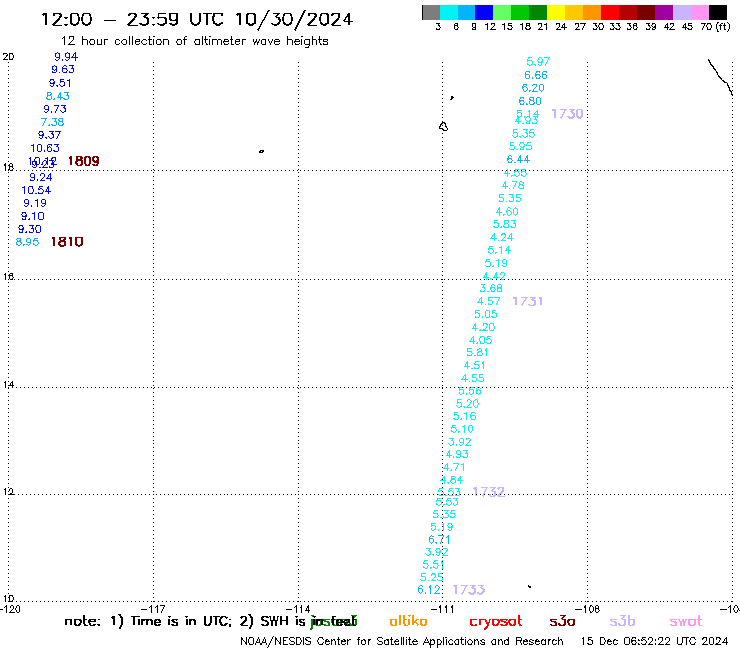The width and height of the screenshot is (740, 650).
Task: Click the NOAA/NESDIS Center credit text
Action: click(402, 642)
